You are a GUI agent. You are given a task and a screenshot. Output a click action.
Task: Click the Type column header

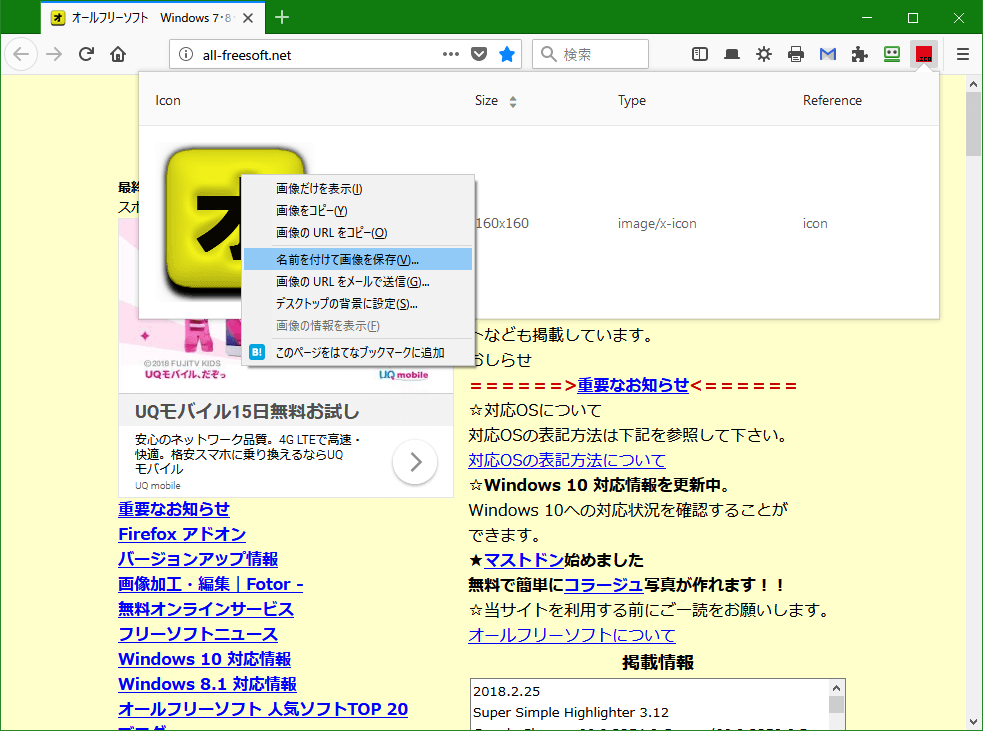pyautogui.click(x=631, y=100)
